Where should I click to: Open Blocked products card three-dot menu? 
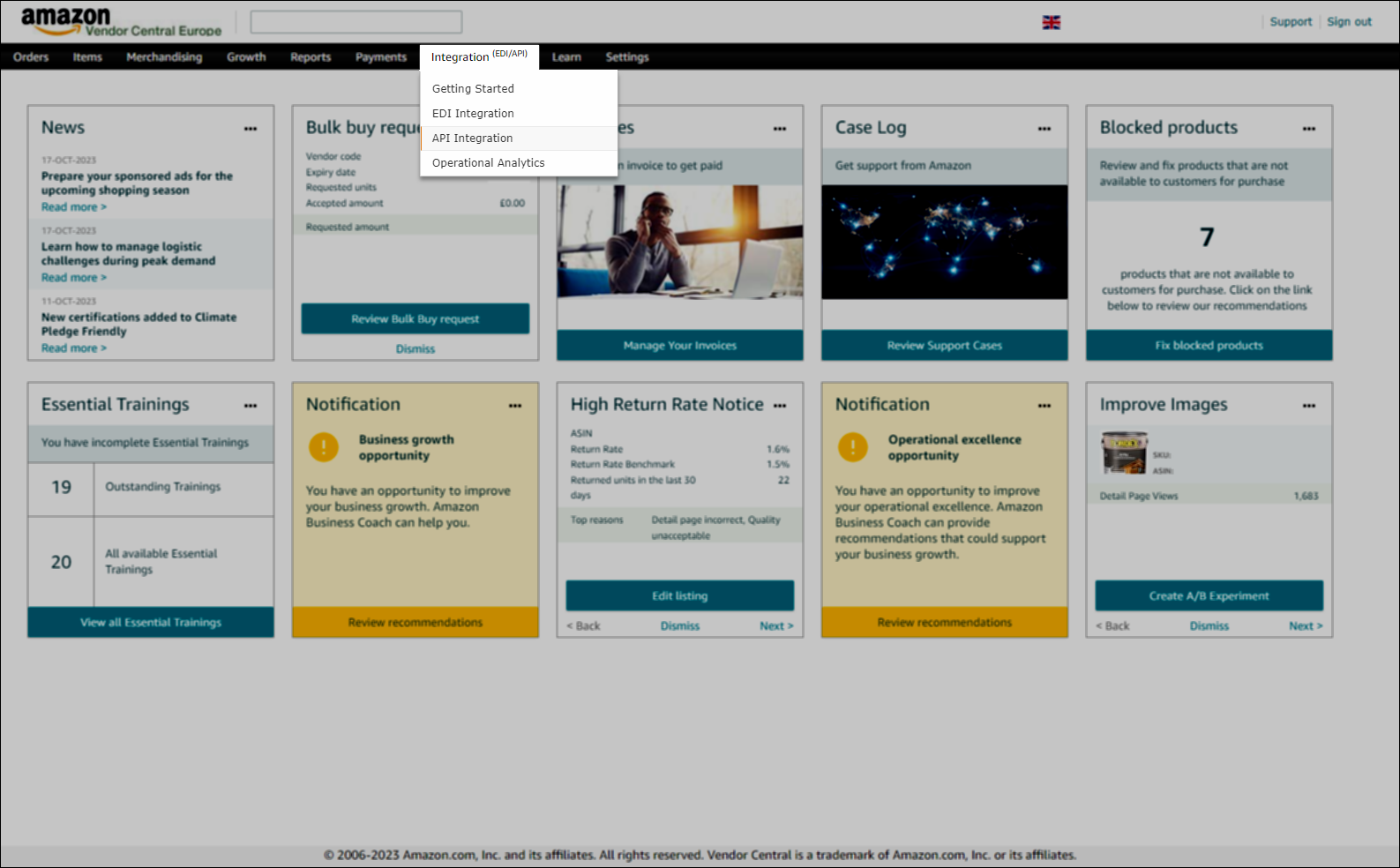[x=1309, y=129]
